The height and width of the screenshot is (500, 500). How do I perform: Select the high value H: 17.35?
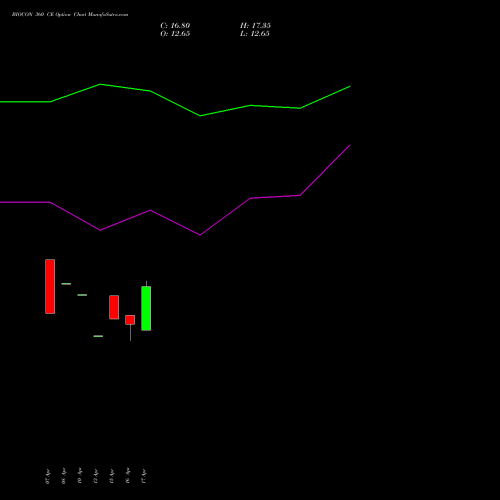(255, 26)
